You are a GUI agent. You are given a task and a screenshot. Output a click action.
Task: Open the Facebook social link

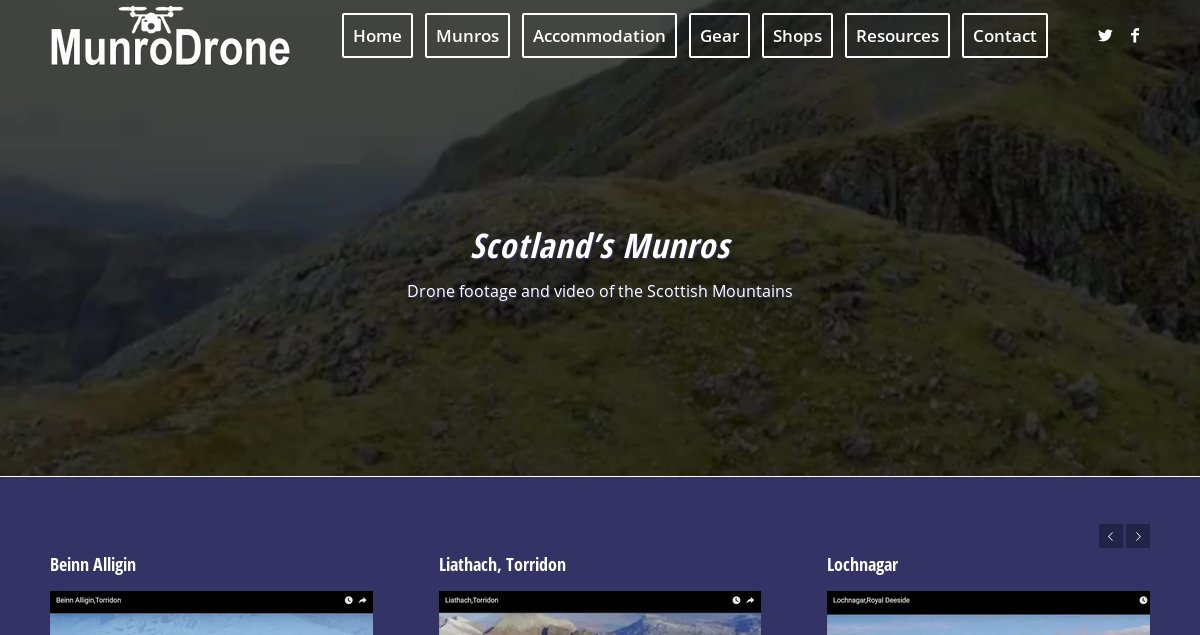click(x=1135, y=35)
